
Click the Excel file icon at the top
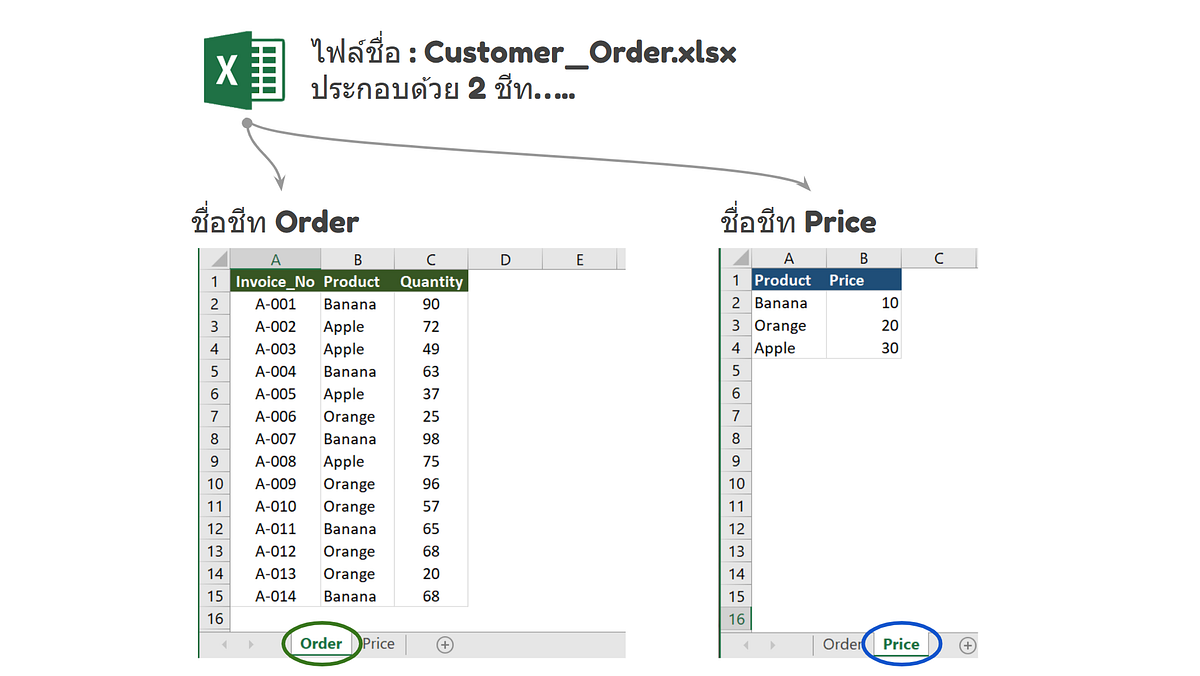(x=243, y=72)
